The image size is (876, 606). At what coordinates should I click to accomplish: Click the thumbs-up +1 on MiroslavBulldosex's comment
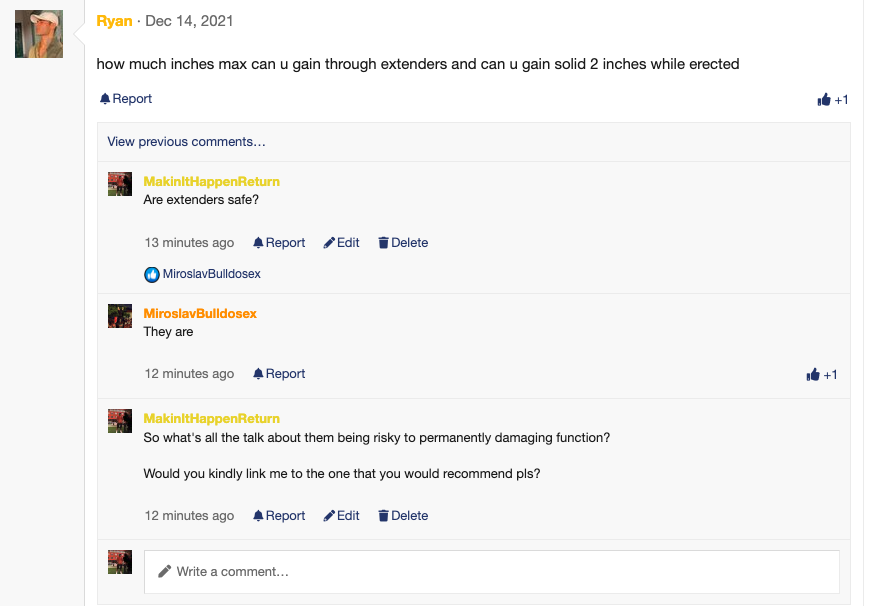821,374
